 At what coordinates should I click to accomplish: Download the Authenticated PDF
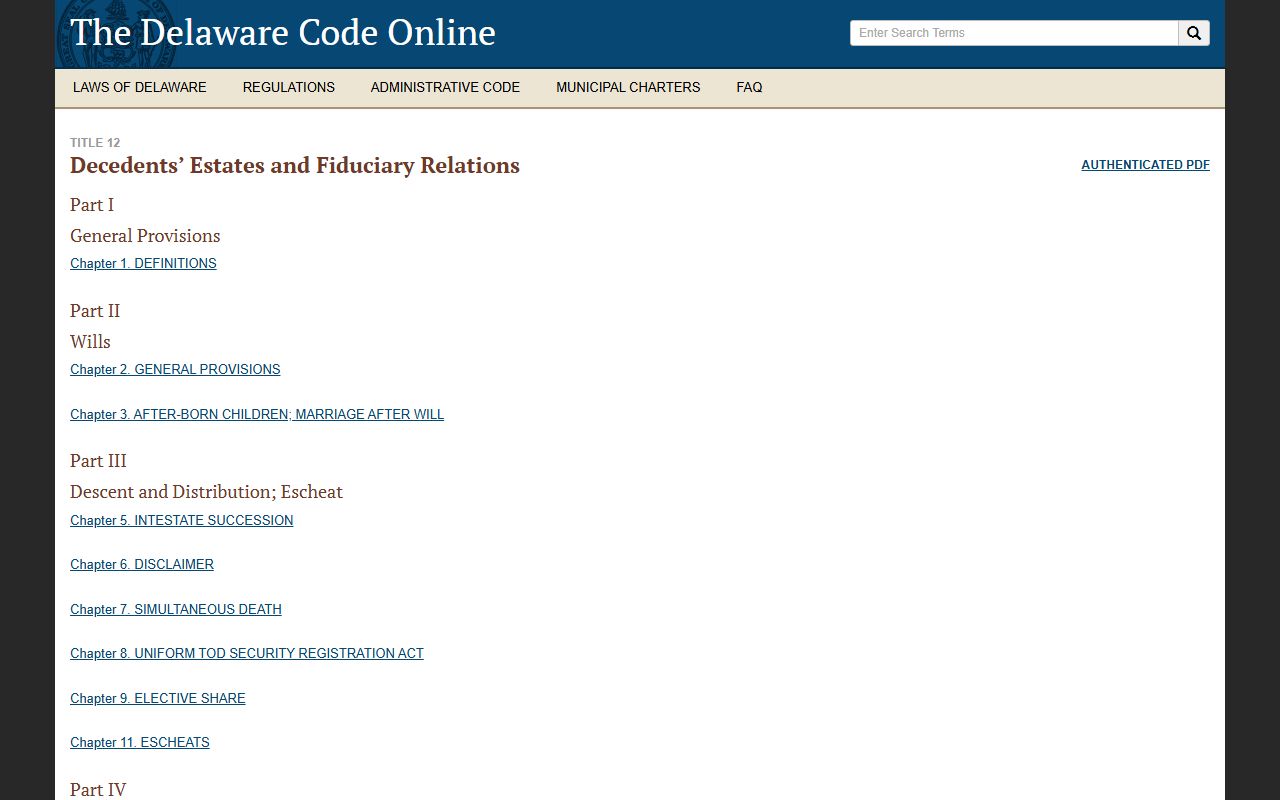pos(1145,165)
